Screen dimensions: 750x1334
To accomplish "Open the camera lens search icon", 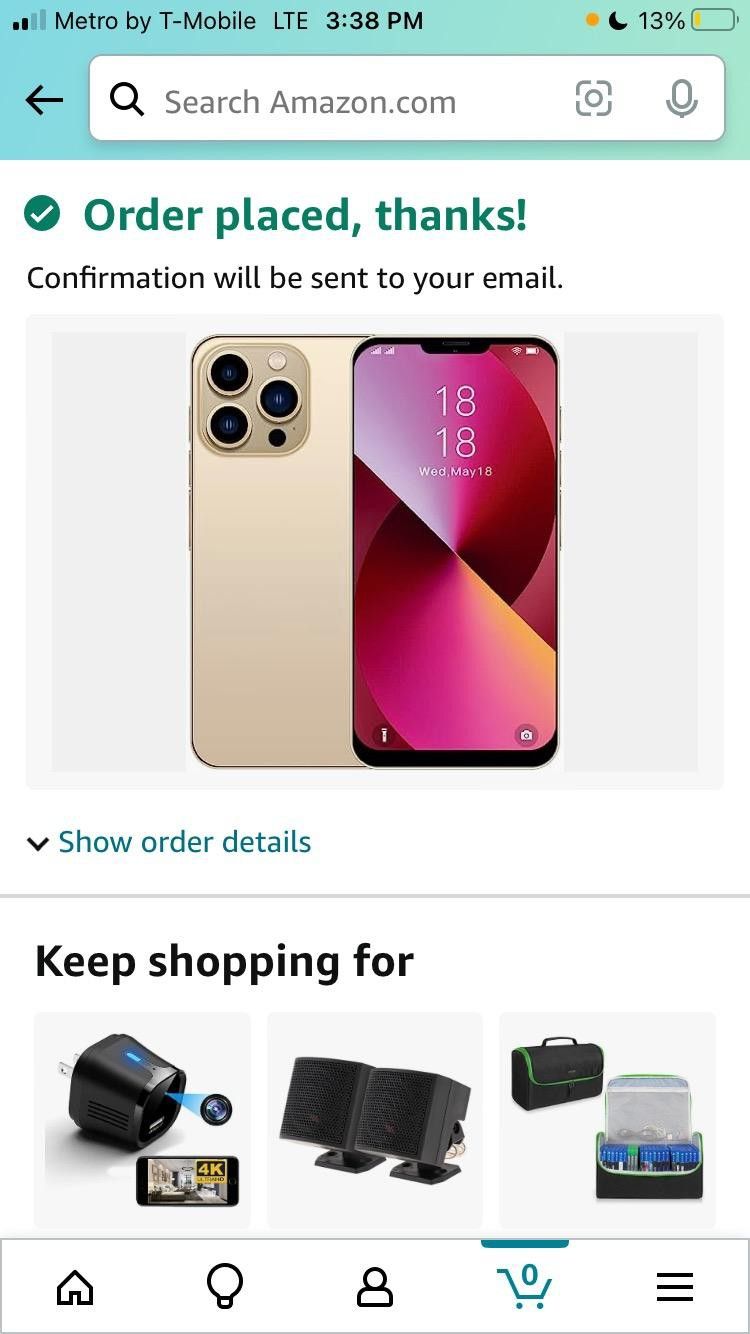I will click(x=593, y=99).
